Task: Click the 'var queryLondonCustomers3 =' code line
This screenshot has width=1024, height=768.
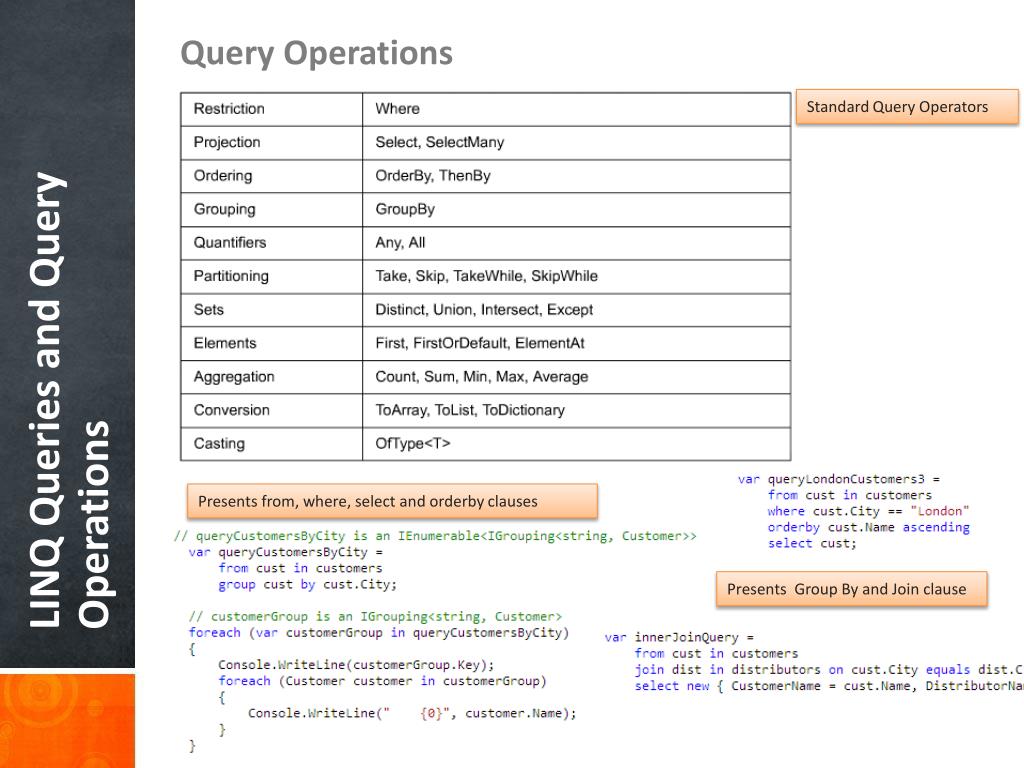Action: (839, 479)
